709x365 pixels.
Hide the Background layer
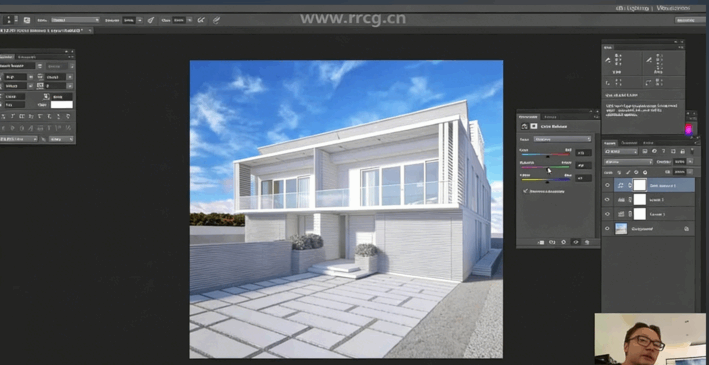click(x=607, y=228)
